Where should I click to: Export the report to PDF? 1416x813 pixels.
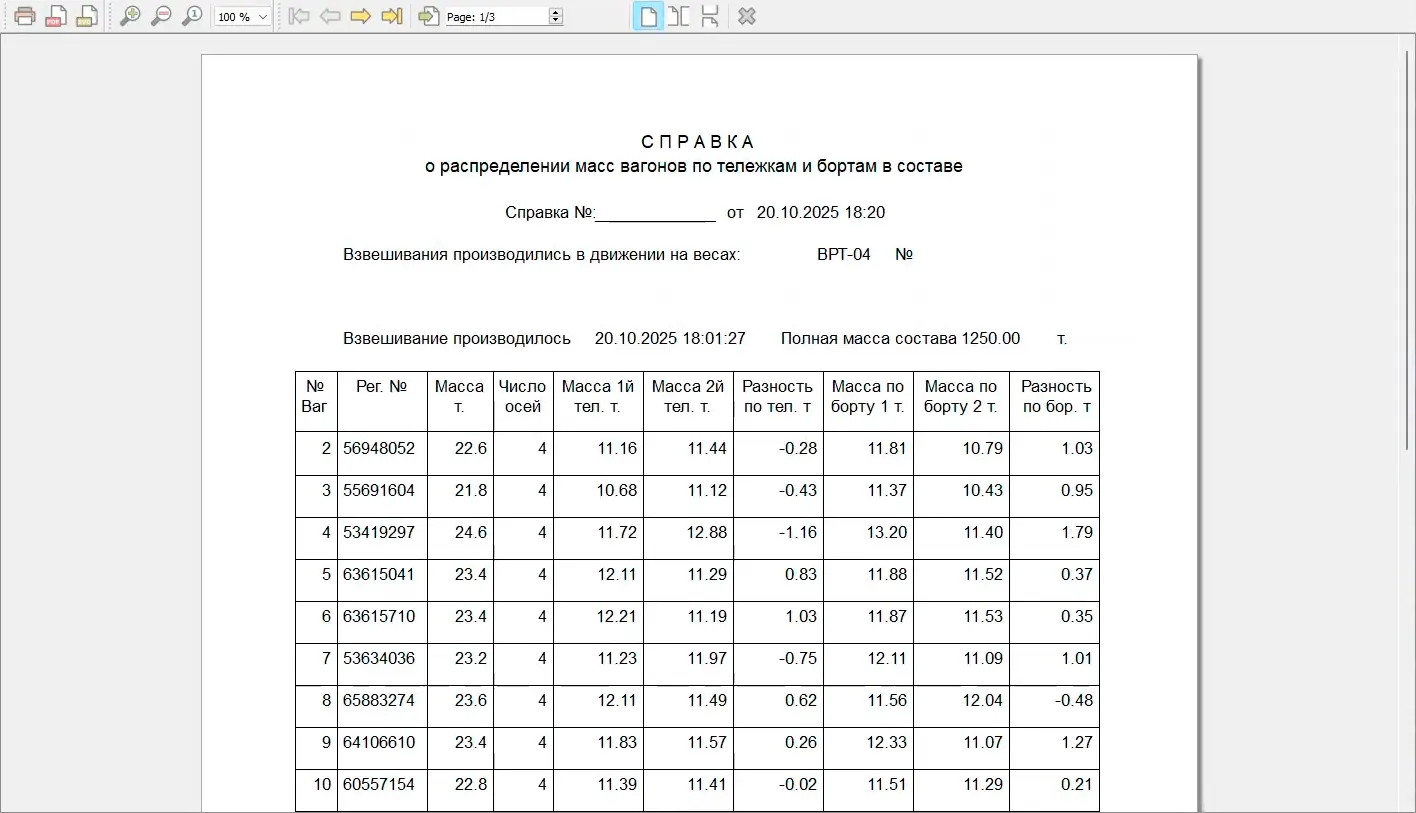point(54,15)
